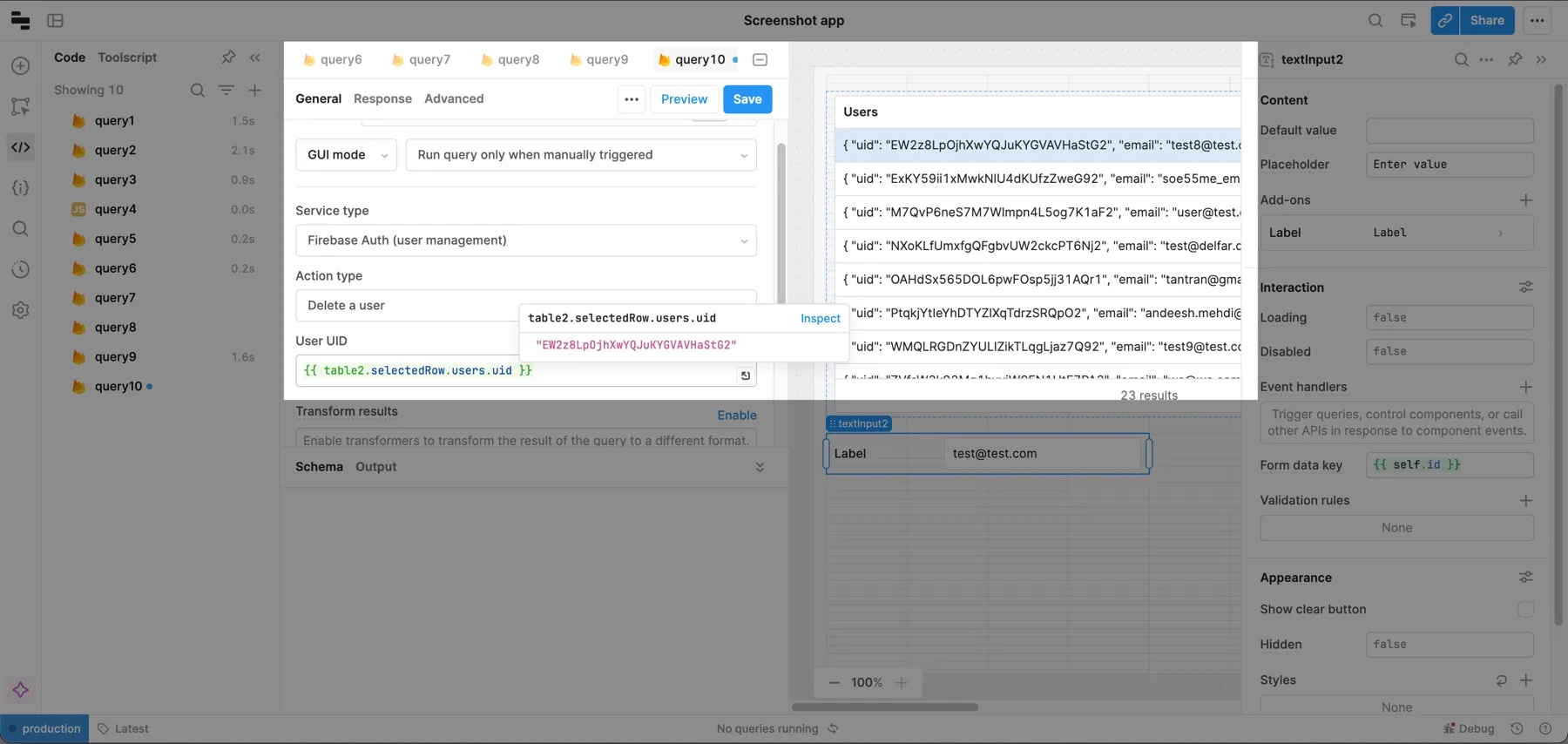Screen dimensions: 1568x744
Task: Open the Debug panel
Action: click(x=1469, y=728)
